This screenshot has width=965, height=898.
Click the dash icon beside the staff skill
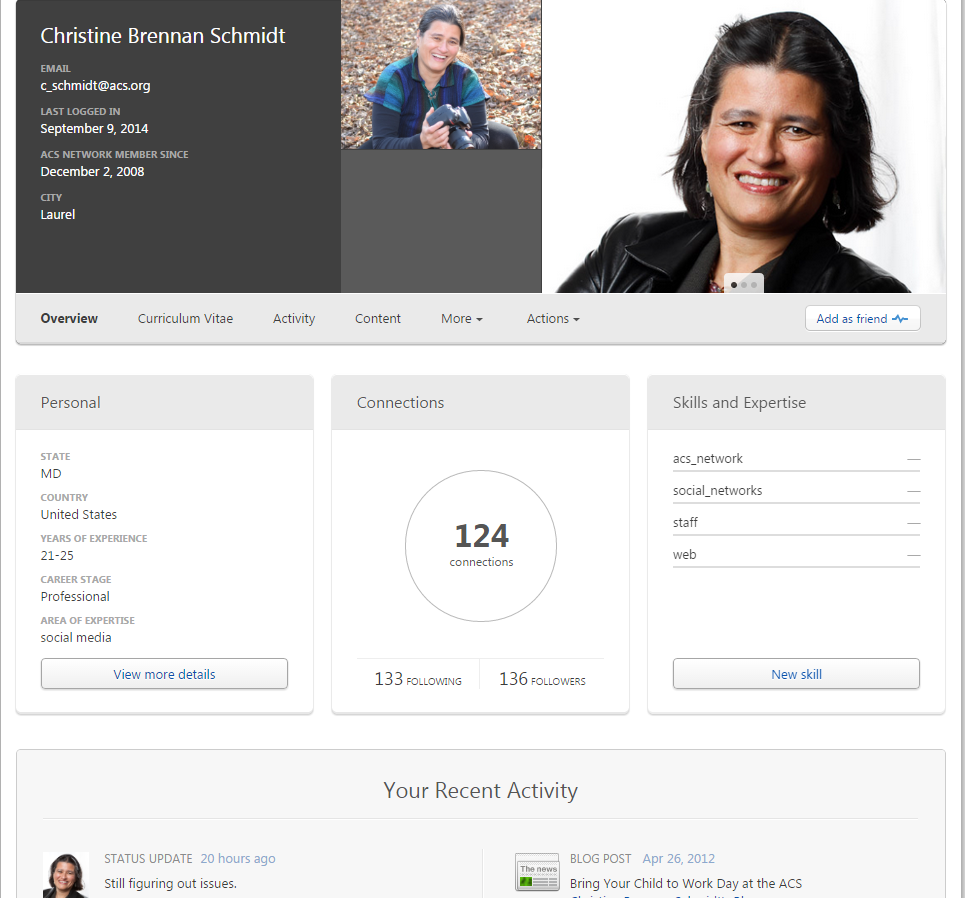click(x=913, y=523)
